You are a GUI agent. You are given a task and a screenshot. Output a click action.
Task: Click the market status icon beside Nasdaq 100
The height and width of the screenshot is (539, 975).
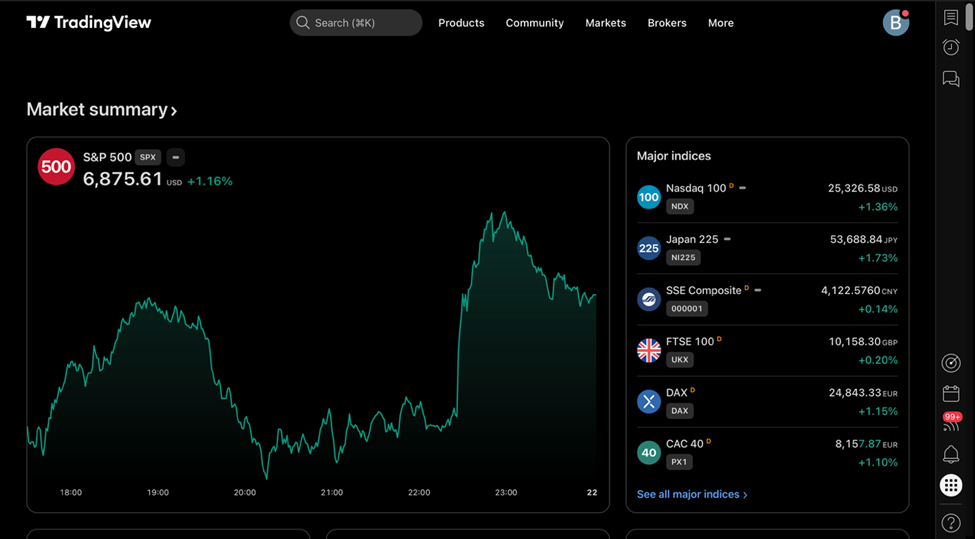coord(742,188)
